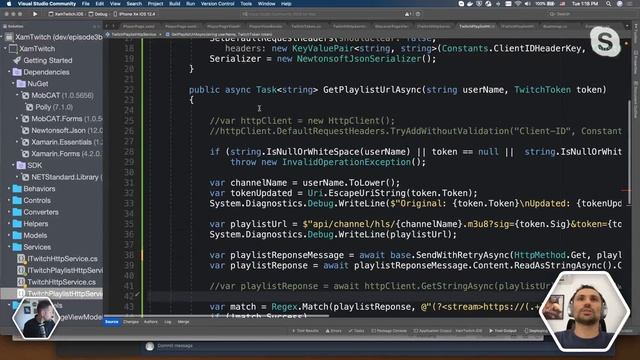This screenshot has height=360, width=640.
Task: Expand the MobCAT (1.0.5656) package node
Action: point(18,95)
